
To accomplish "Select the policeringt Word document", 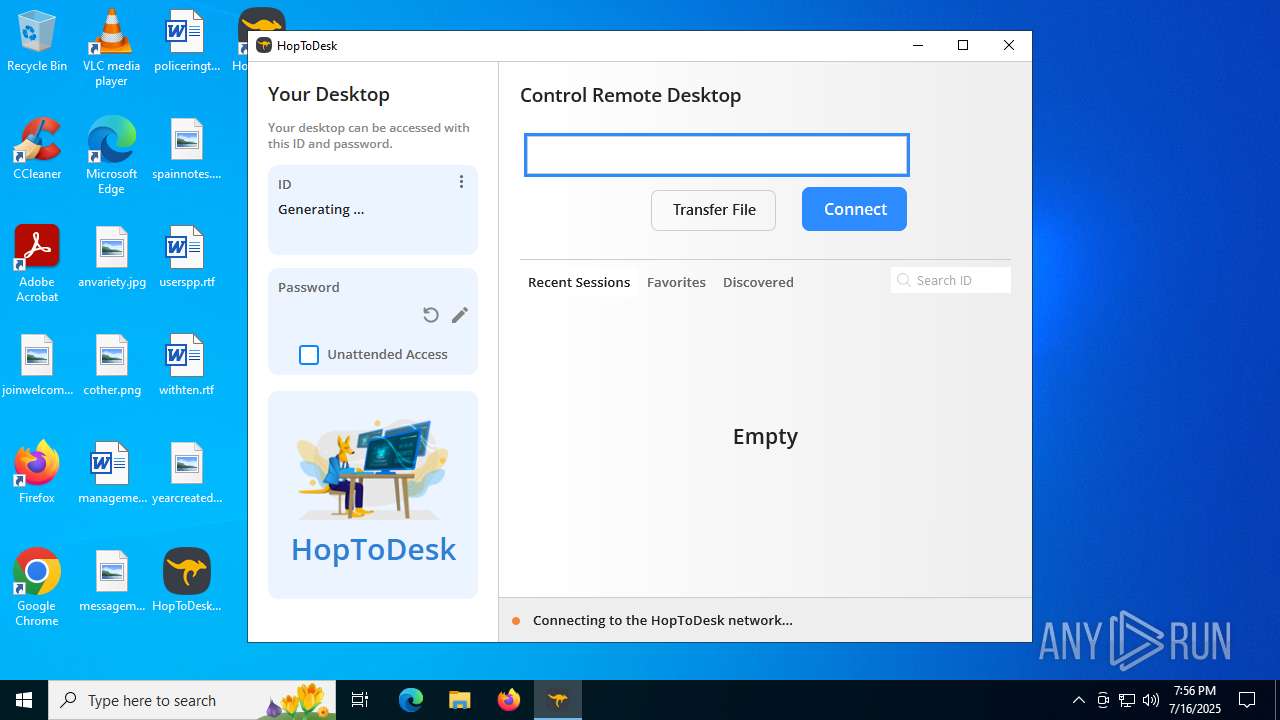I will [x=187, y=42].
